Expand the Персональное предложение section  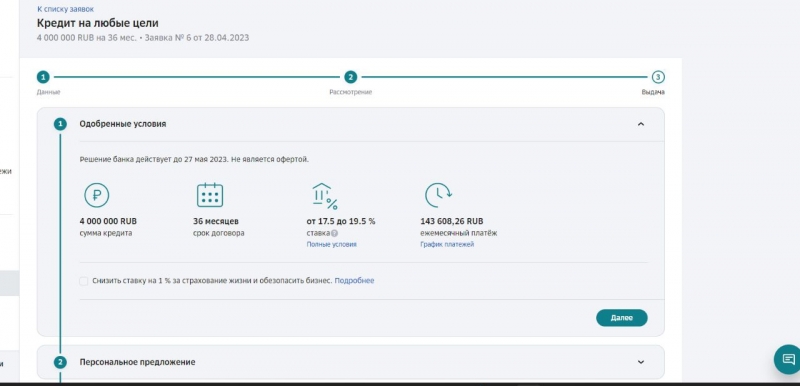(641, 362)
